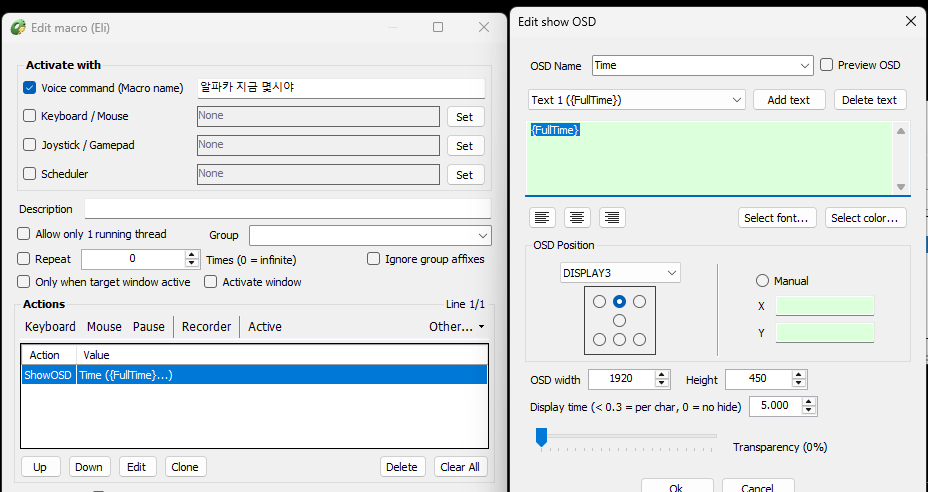Click the right-align text icon
The width and height of the screenshot is (928, 492).
pyautogui.click(x=612, y=218)
